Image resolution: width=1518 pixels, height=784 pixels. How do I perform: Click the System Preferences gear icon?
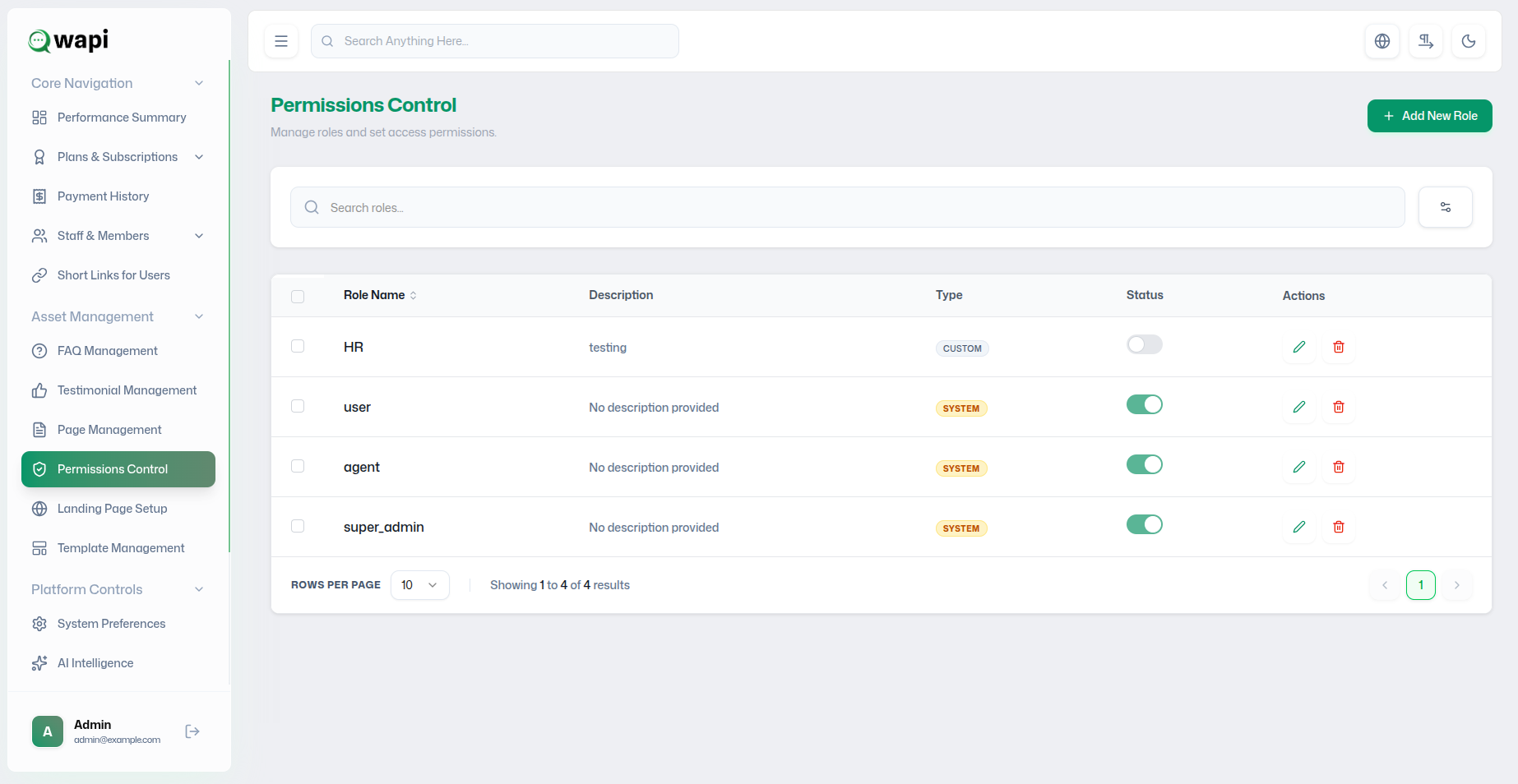(39, 624)
